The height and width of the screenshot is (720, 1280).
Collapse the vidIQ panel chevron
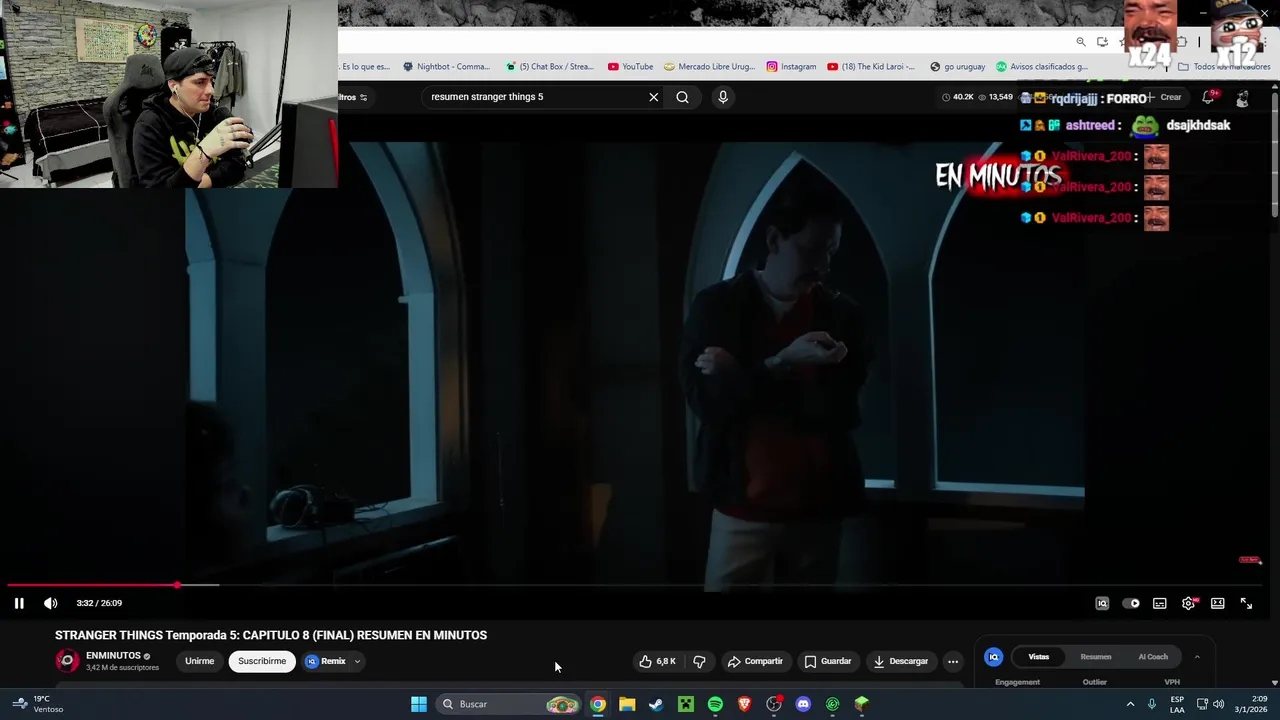click(1197, 657)
